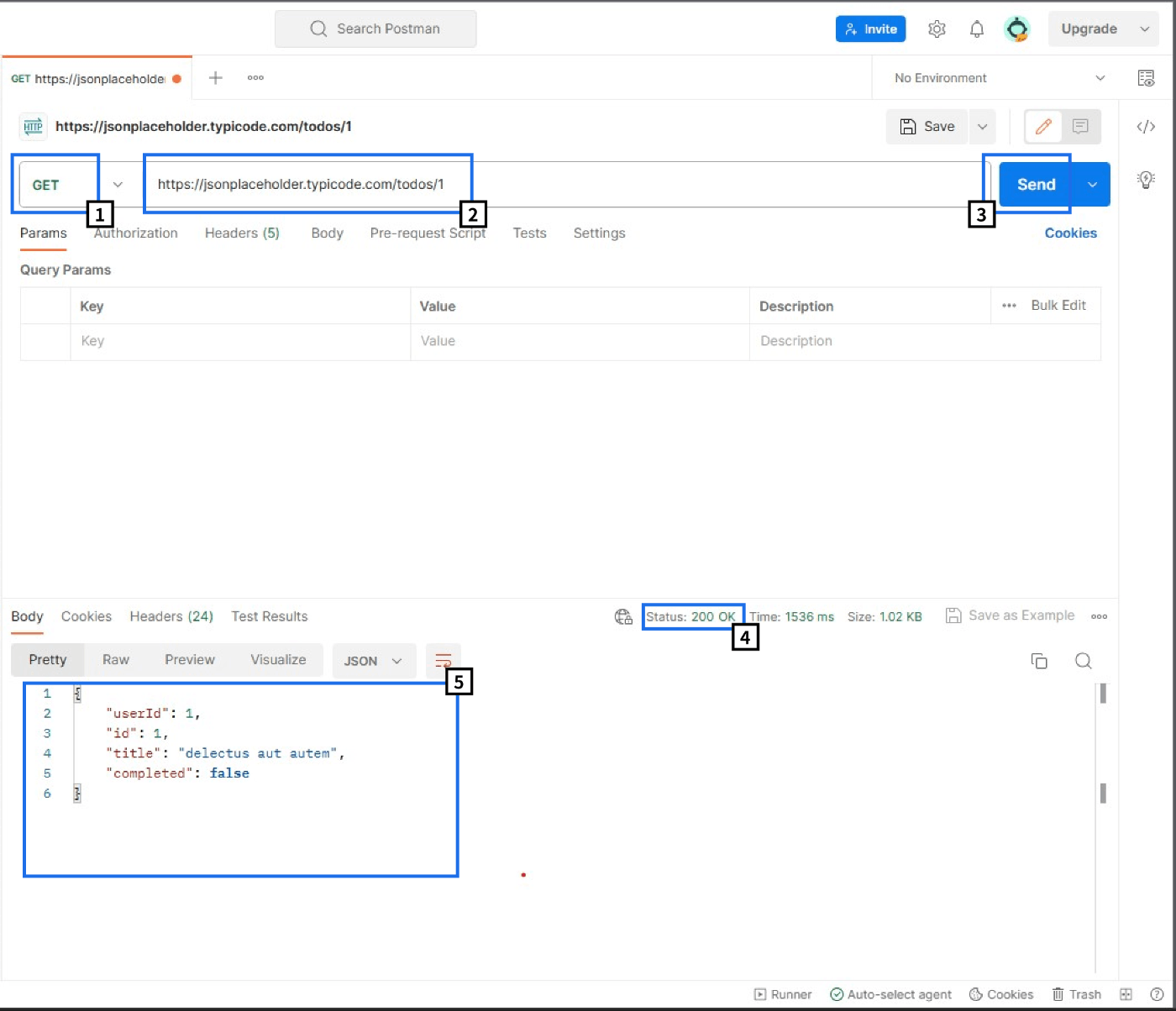Open the user avatar menu
The image size is (1176, 1011).
pyautogui.click(x=1017, y=29)
